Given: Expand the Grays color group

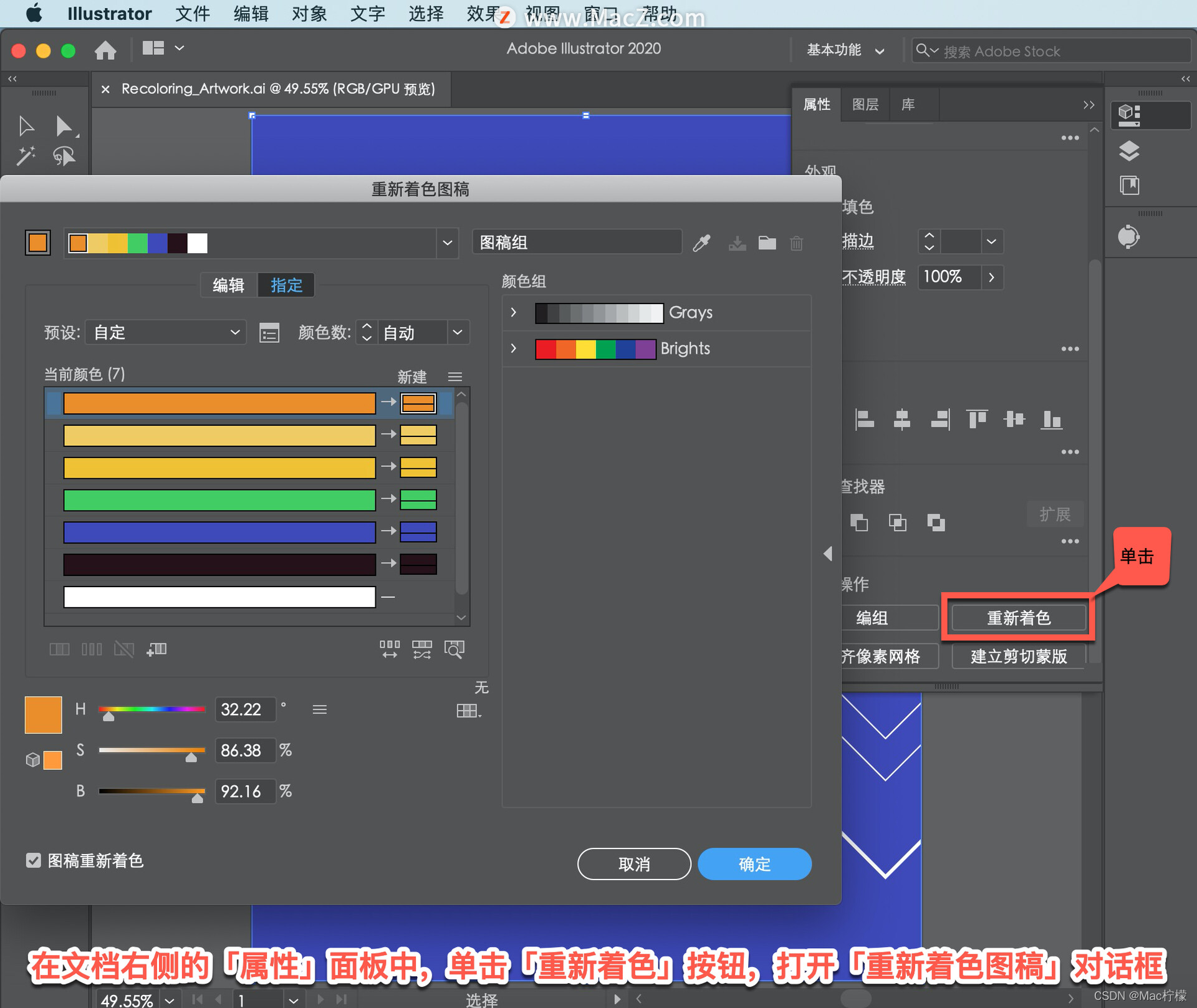Looking at the screenshot, I should point(514,312).
